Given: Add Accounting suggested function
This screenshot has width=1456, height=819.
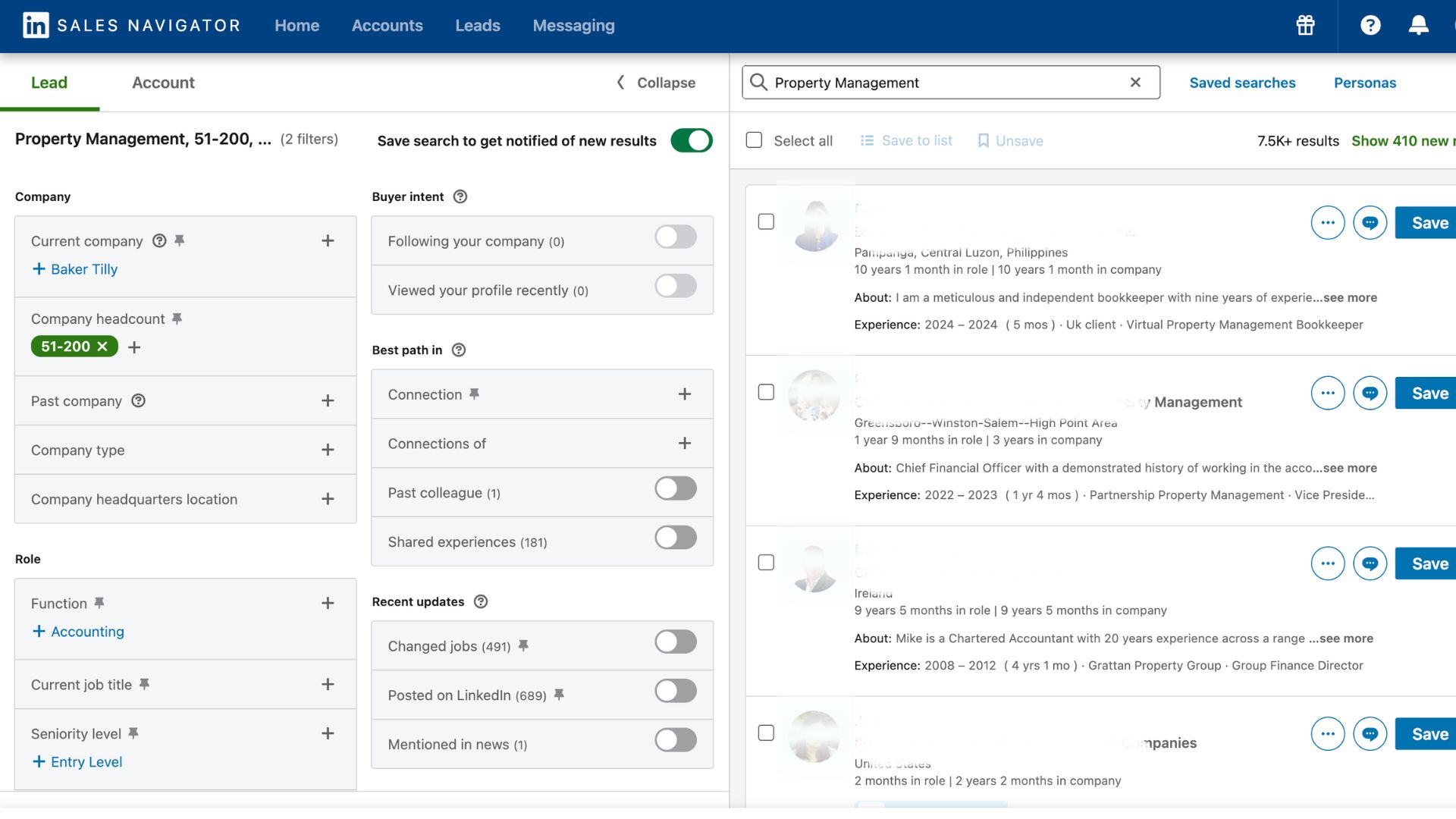Looking at the screenshot, I should [78, 632].
